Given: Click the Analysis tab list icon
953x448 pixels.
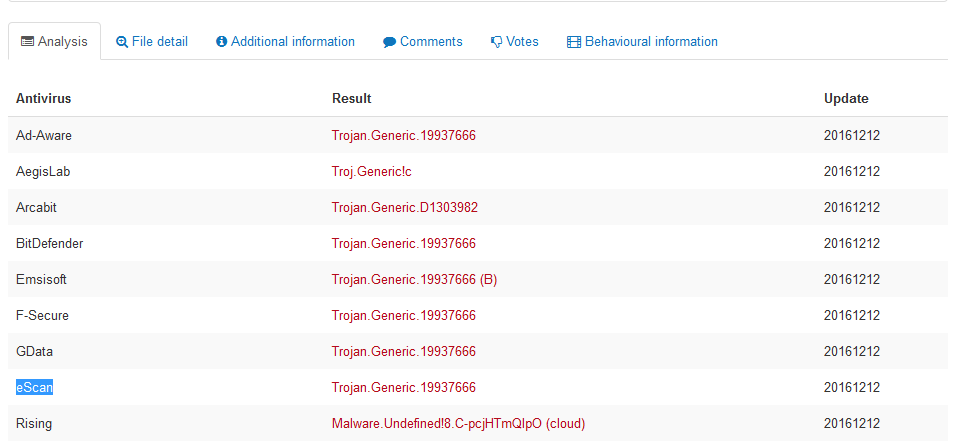Looking at the screenshot, I should pos(27,42).
